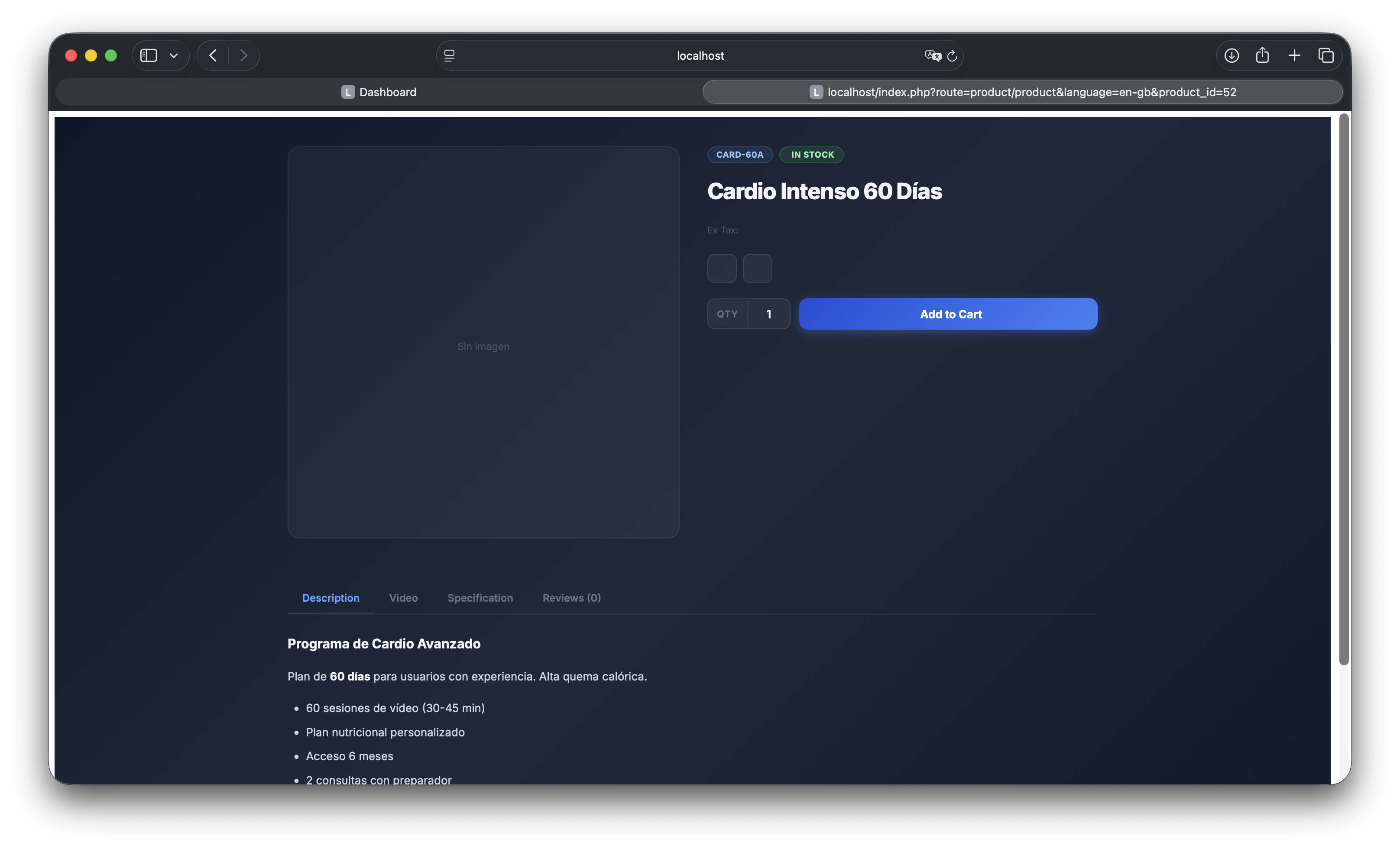Click the quantity input field

click(768, 314)
